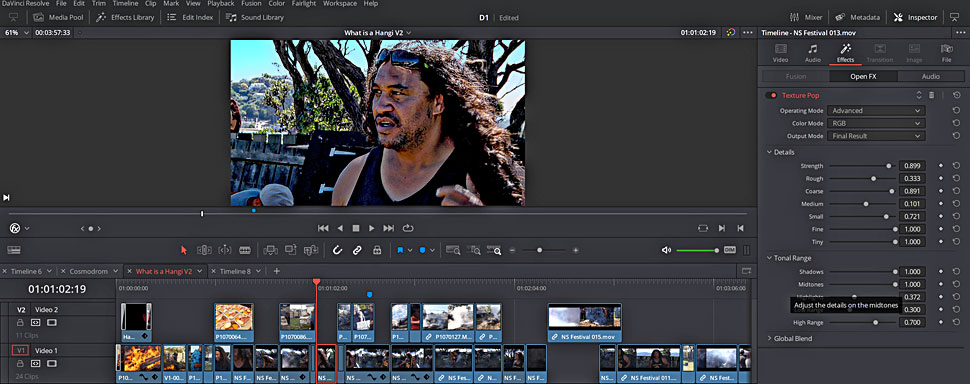Open the Audio tab in Inspector

(x=813, y=53)
